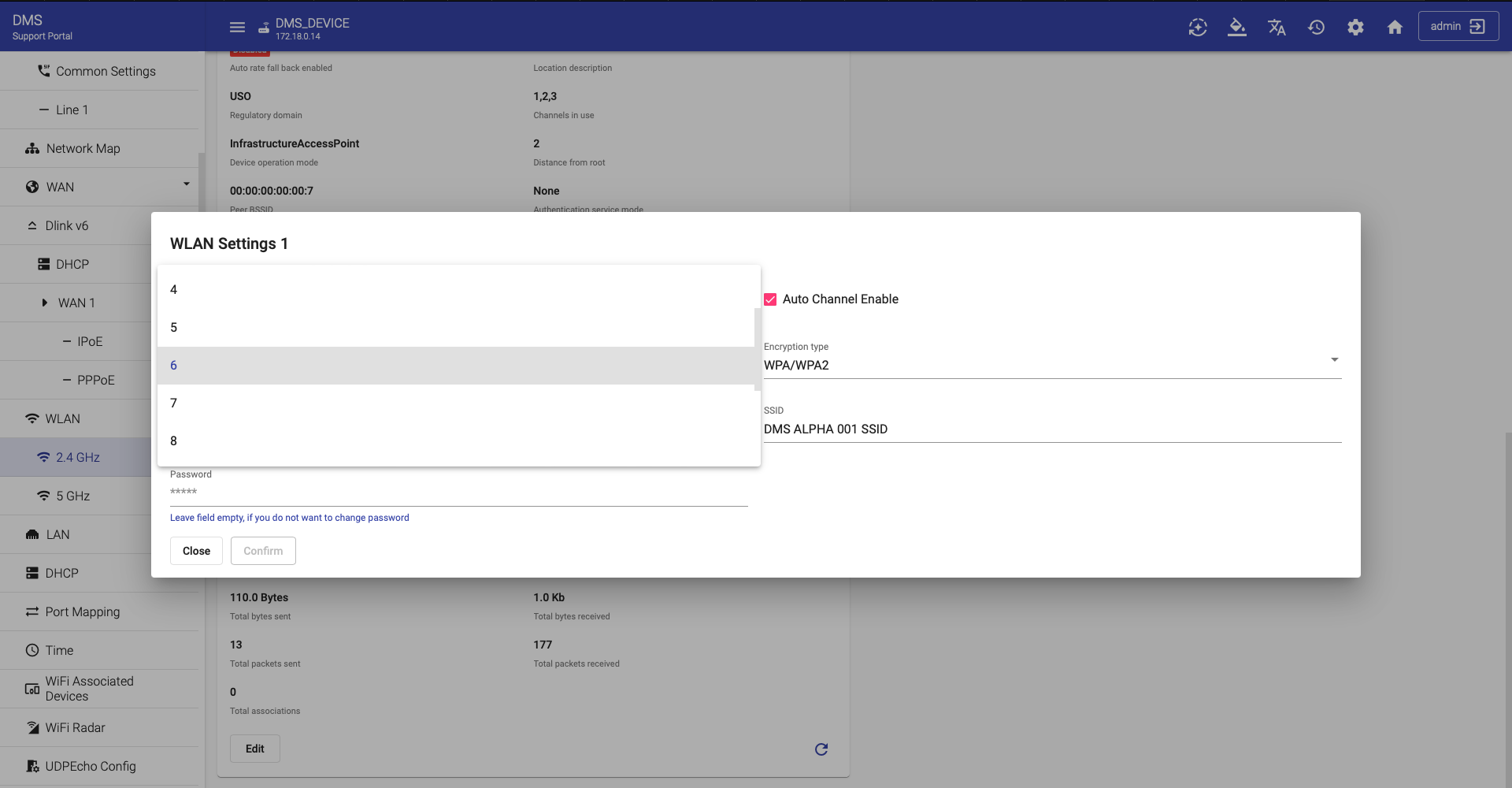Go to home via house icon
Screen dimensions: 1512x788
click(x=1395, y=28)
